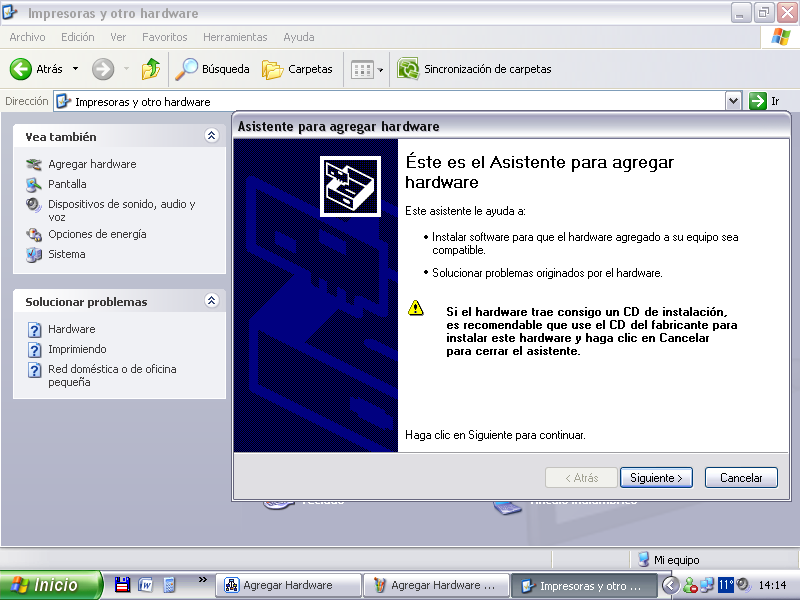The height and width of the screenshot is (600, 800).
Task: Open Opciones de energía
Action: [x=97, y=234]
